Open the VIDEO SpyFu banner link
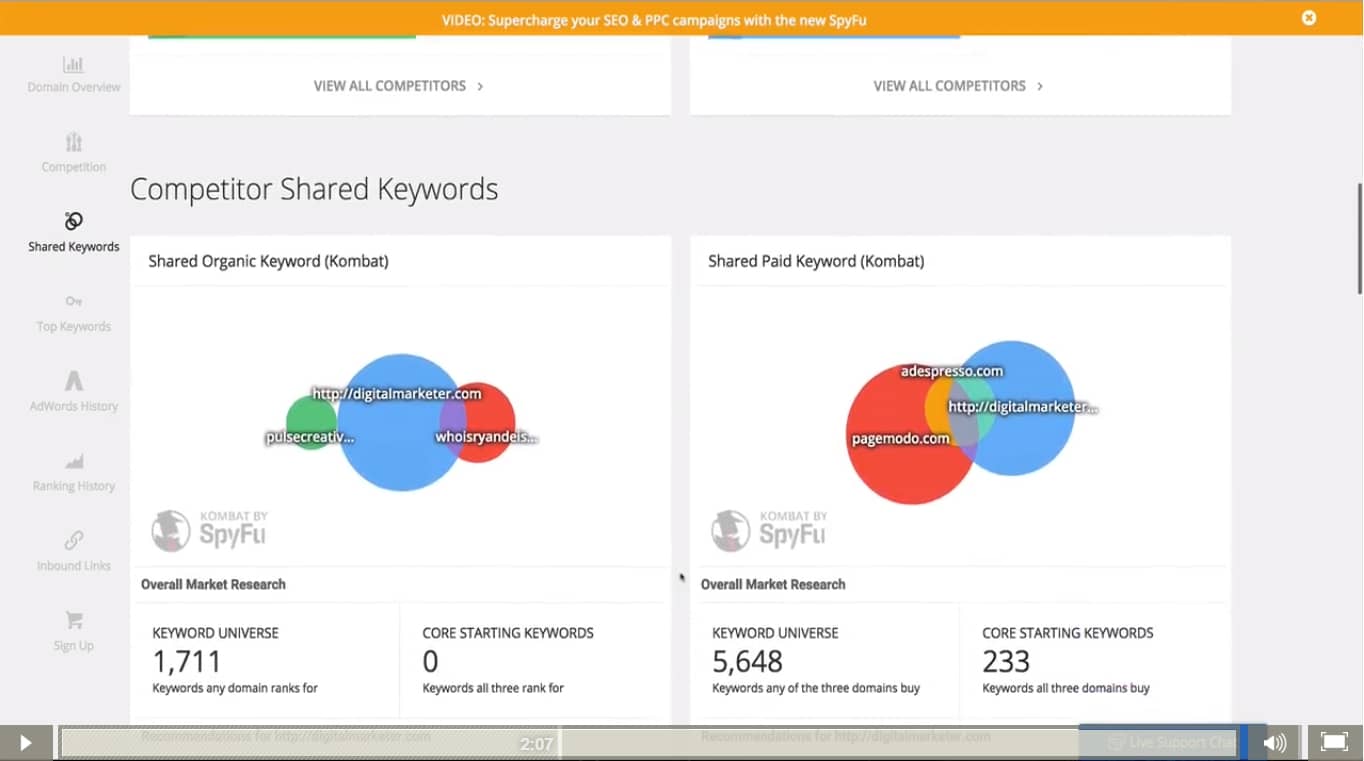 click(x=654, y=19)
